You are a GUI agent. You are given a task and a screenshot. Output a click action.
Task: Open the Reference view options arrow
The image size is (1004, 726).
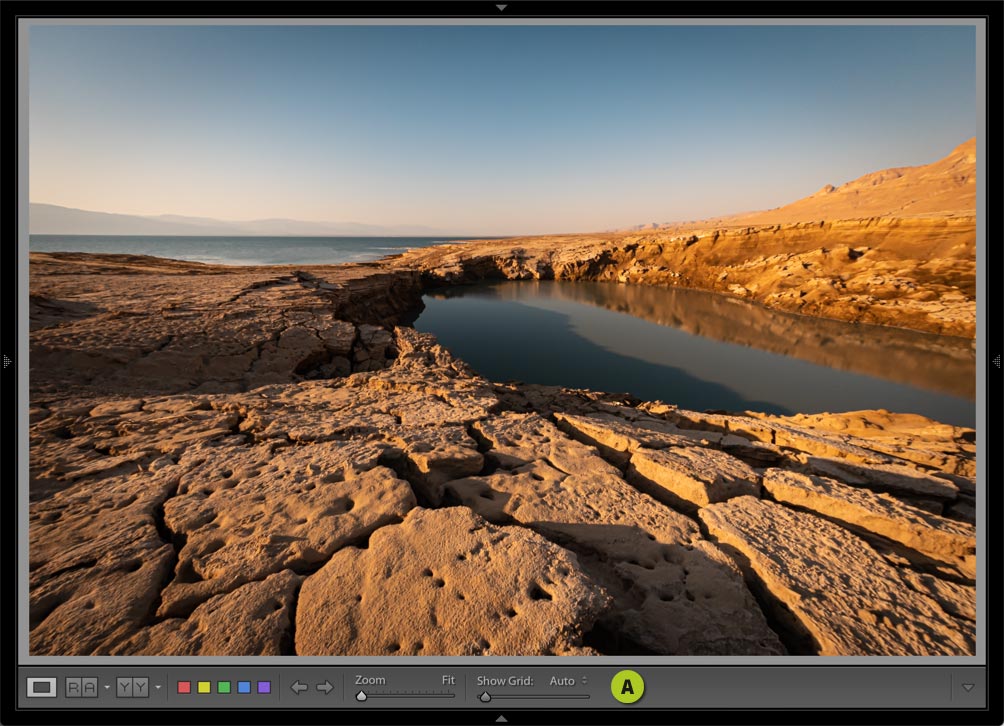107,688
